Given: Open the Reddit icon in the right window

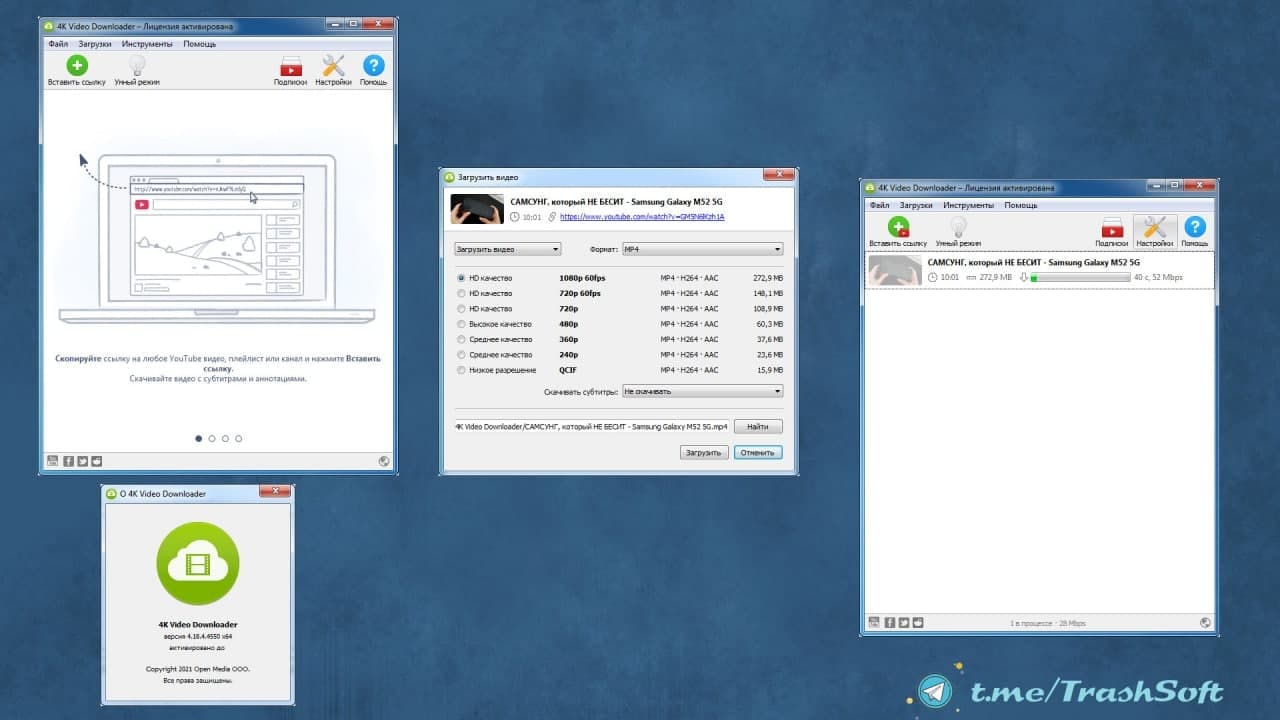Looking at the screenshot, I should [x=918, y=622].
